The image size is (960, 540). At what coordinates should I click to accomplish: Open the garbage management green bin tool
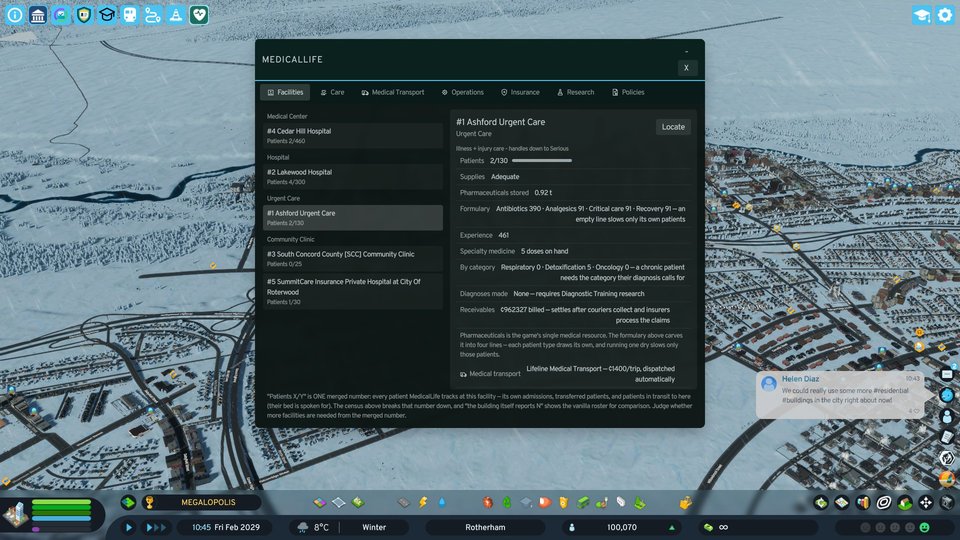tap(507, 503)
